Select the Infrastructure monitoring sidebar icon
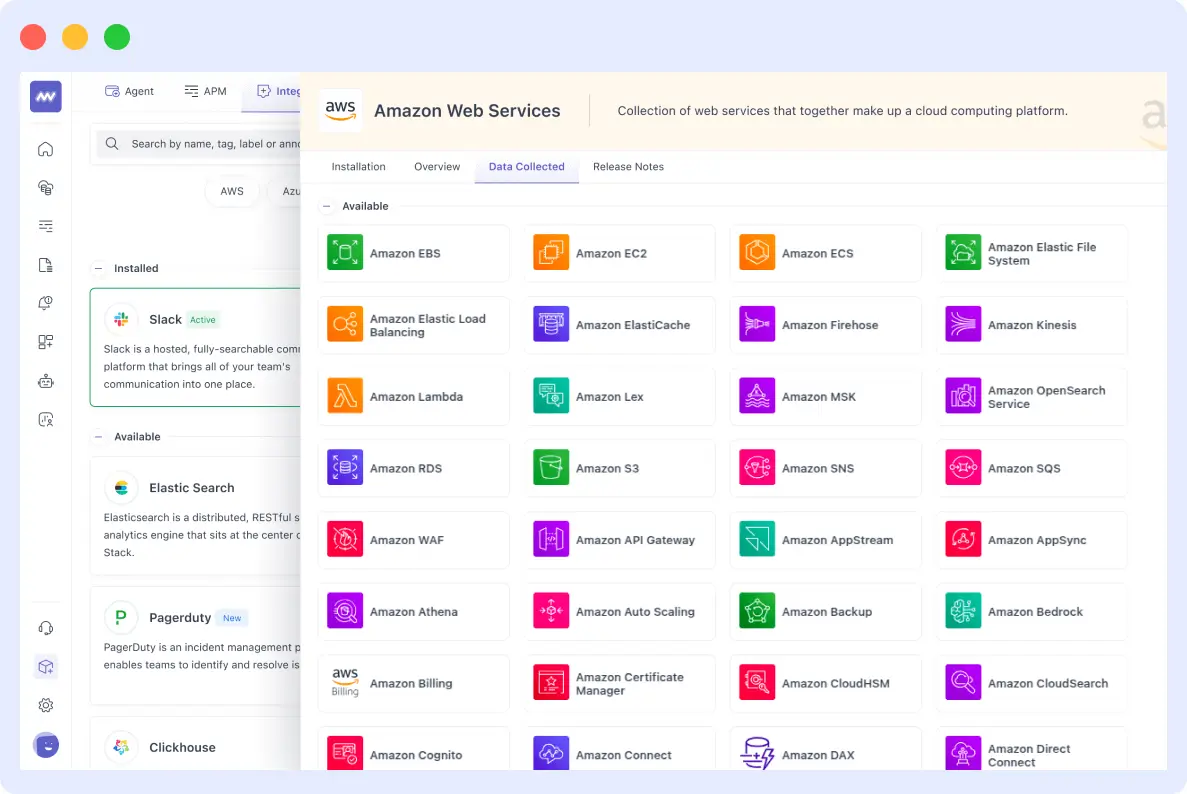The height and width of the screenshot is (794, 1187). point(45,187)
